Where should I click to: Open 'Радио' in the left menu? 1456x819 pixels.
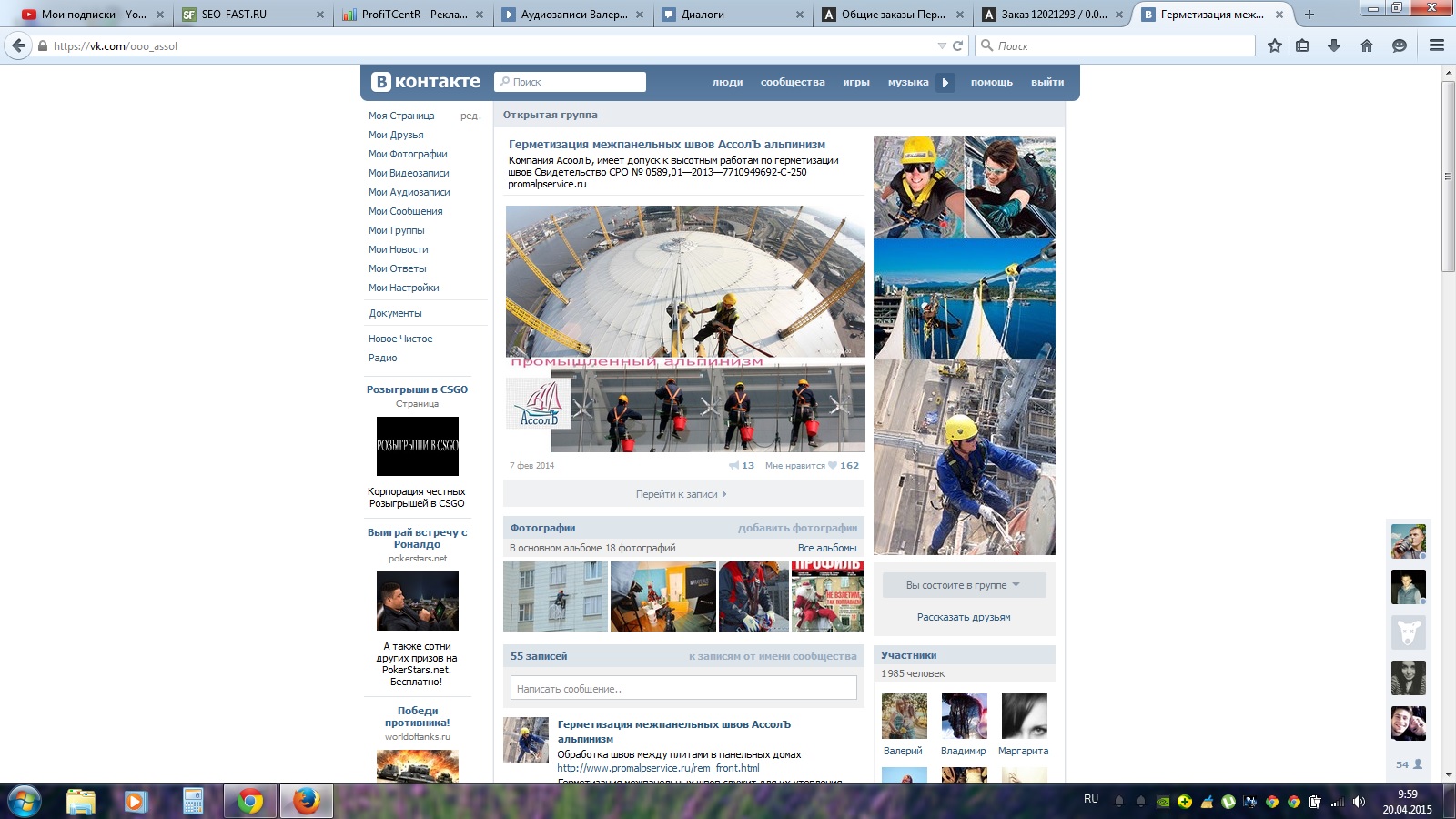(x=382, y=358)
